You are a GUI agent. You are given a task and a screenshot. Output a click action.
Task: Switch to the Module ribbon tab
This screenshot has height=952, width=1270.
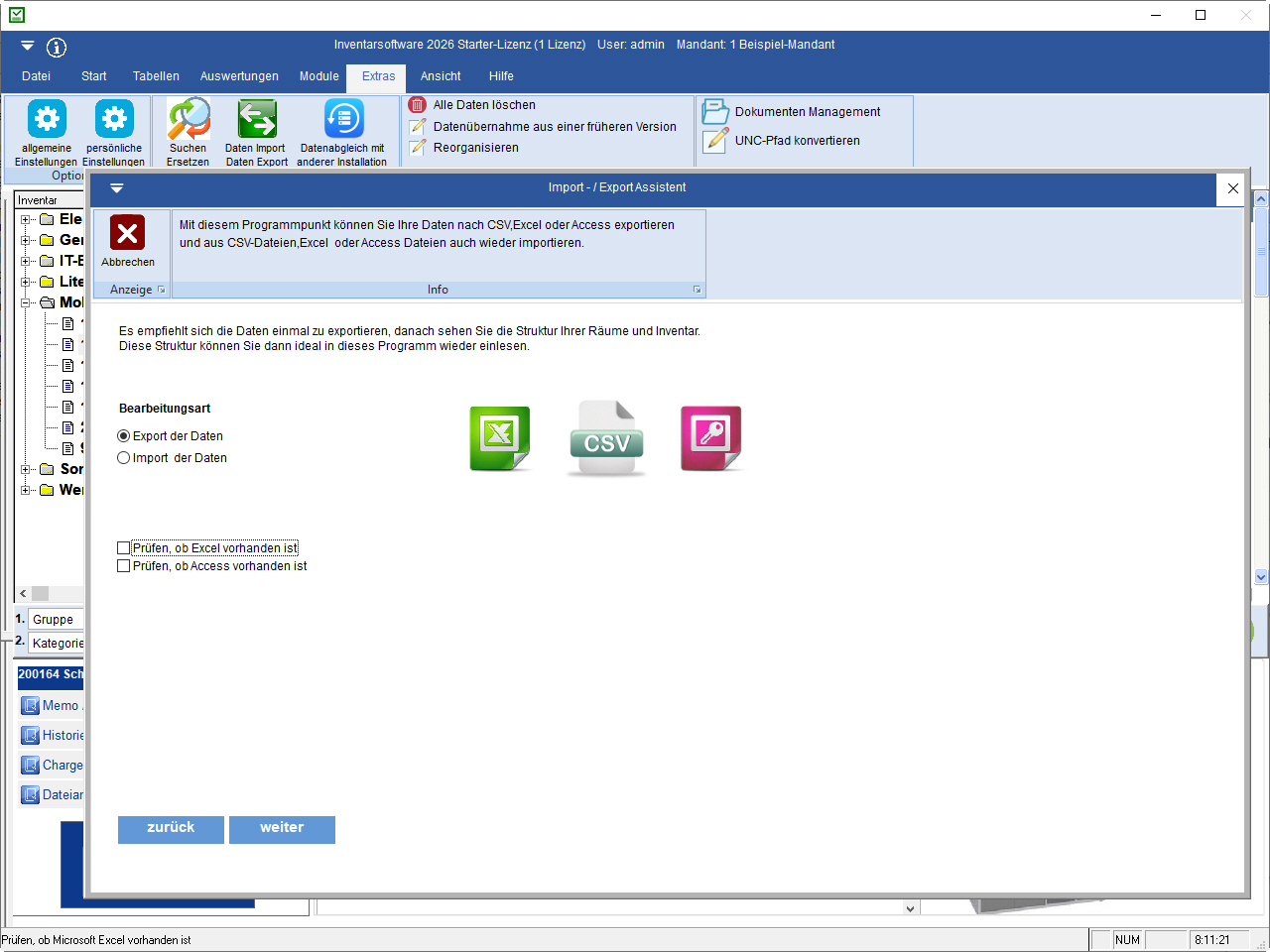tap(318, 76)
